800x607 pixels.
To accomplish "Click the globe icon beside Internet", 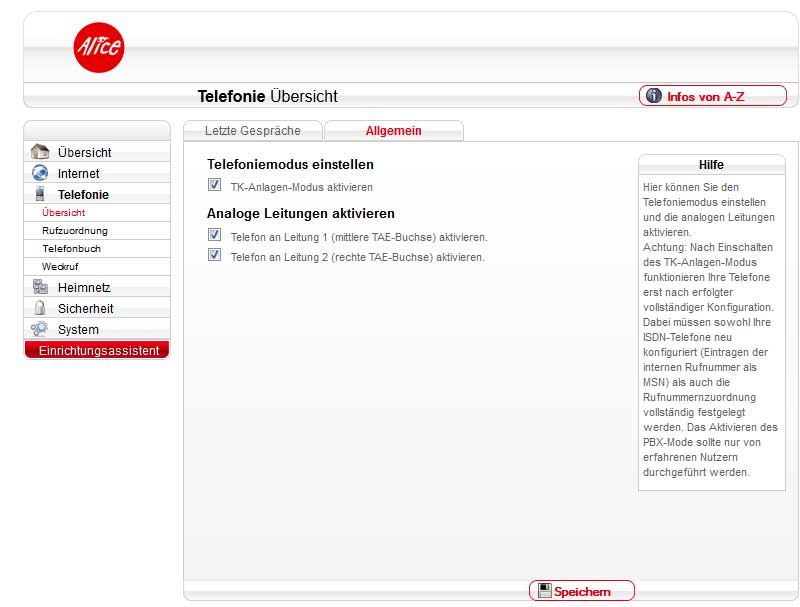I will [40, 173].
